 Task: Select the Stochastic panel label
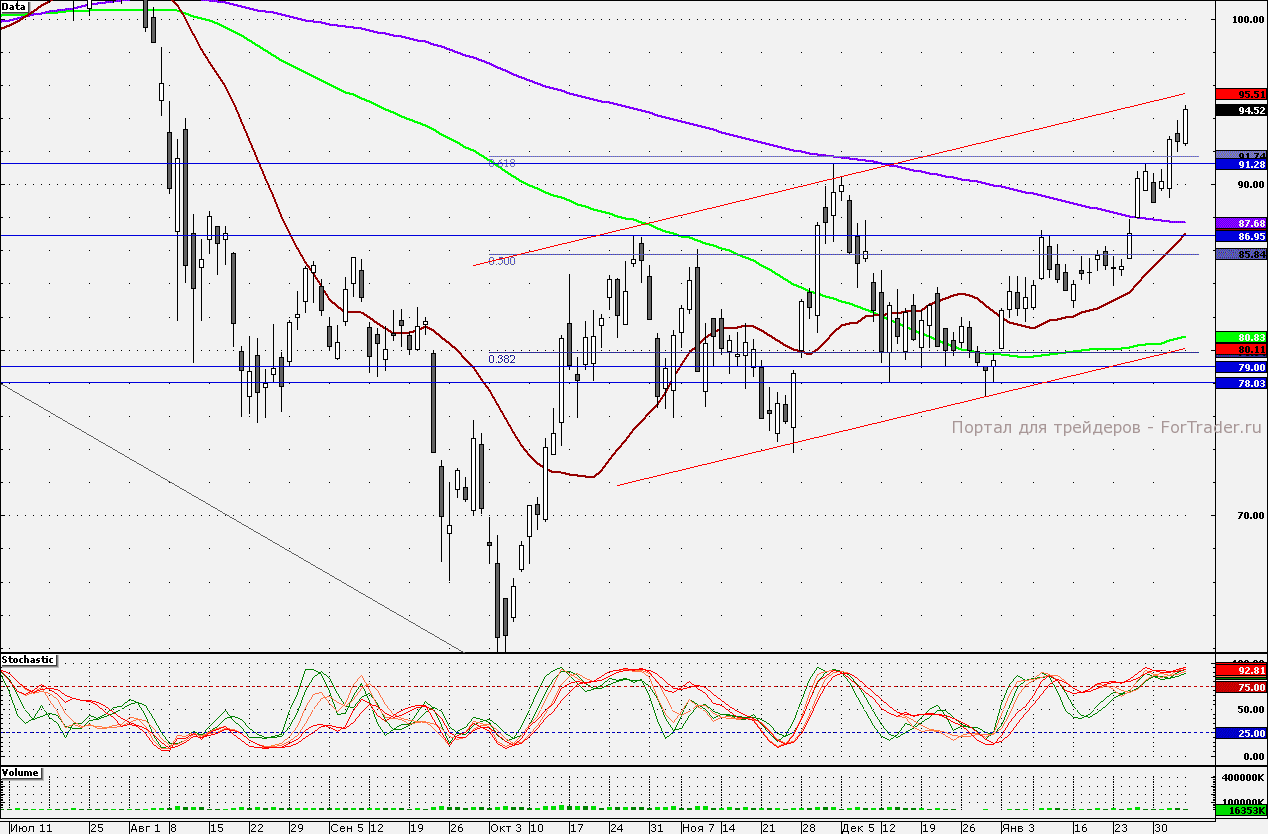pos(28,660)
